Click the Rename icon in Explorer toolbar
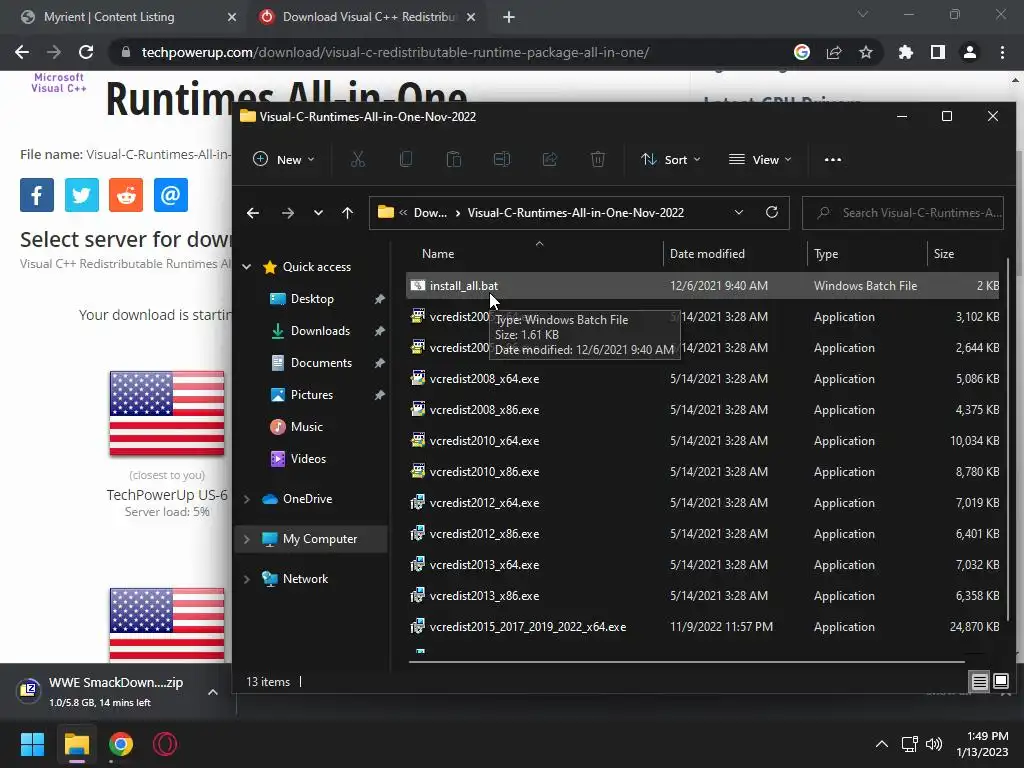 [502, 159]
